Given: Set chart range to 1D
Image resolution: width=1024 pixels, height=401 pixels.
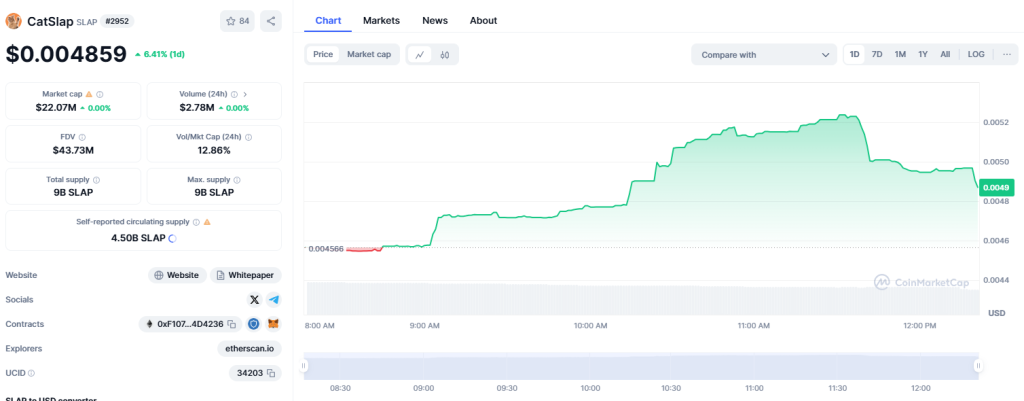Looking at the screenshot, I should 854,54.
